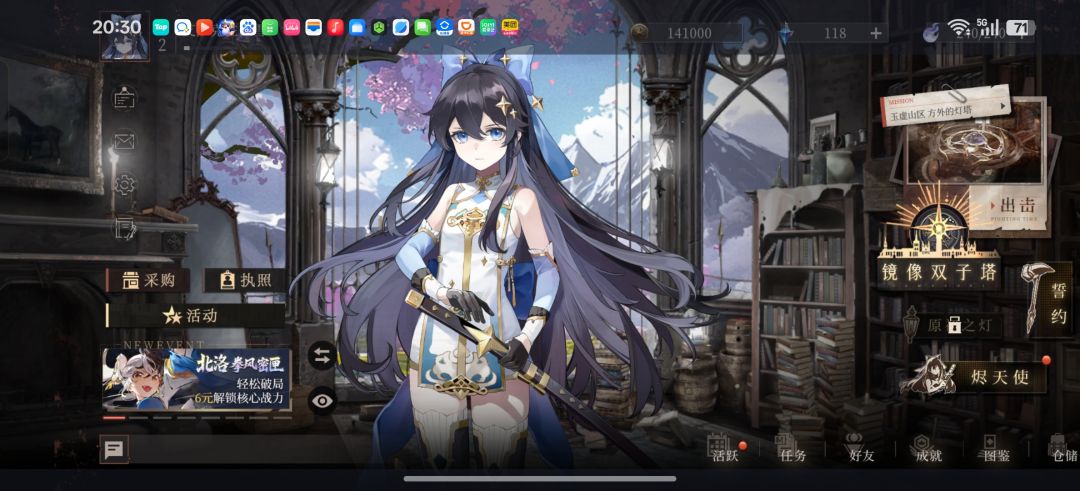
Task: Open the 成就 achievements menu
Action: (x=928, y=448)
